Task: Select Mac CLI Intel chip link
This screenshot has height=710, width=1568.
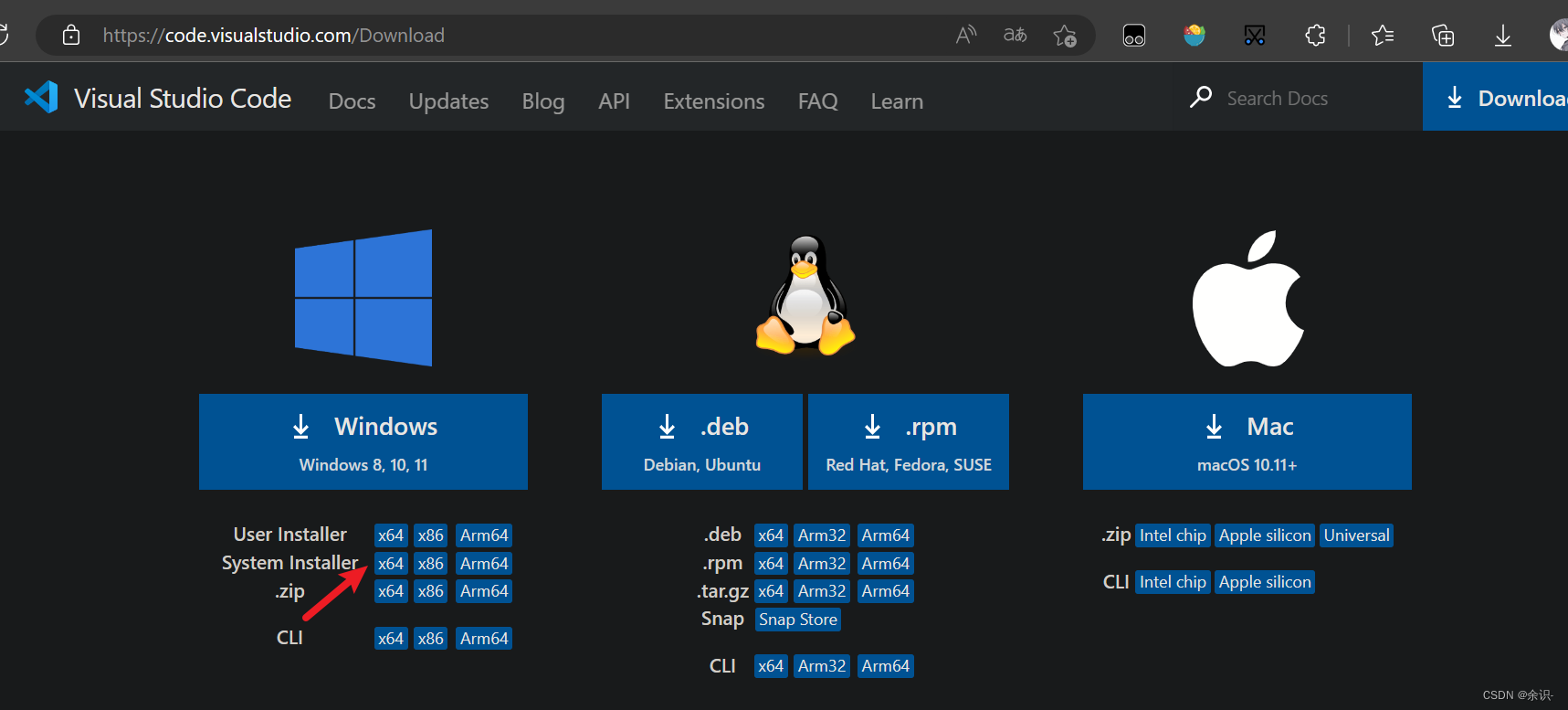Action: 1173,582
